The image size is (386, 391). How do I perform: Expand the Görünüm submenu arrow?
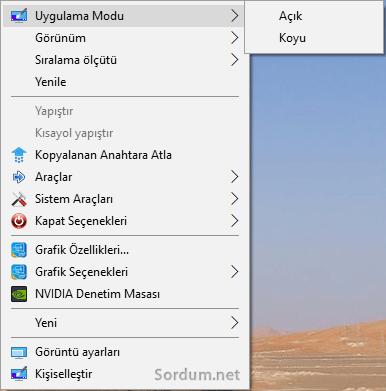(x=235, y=38)
